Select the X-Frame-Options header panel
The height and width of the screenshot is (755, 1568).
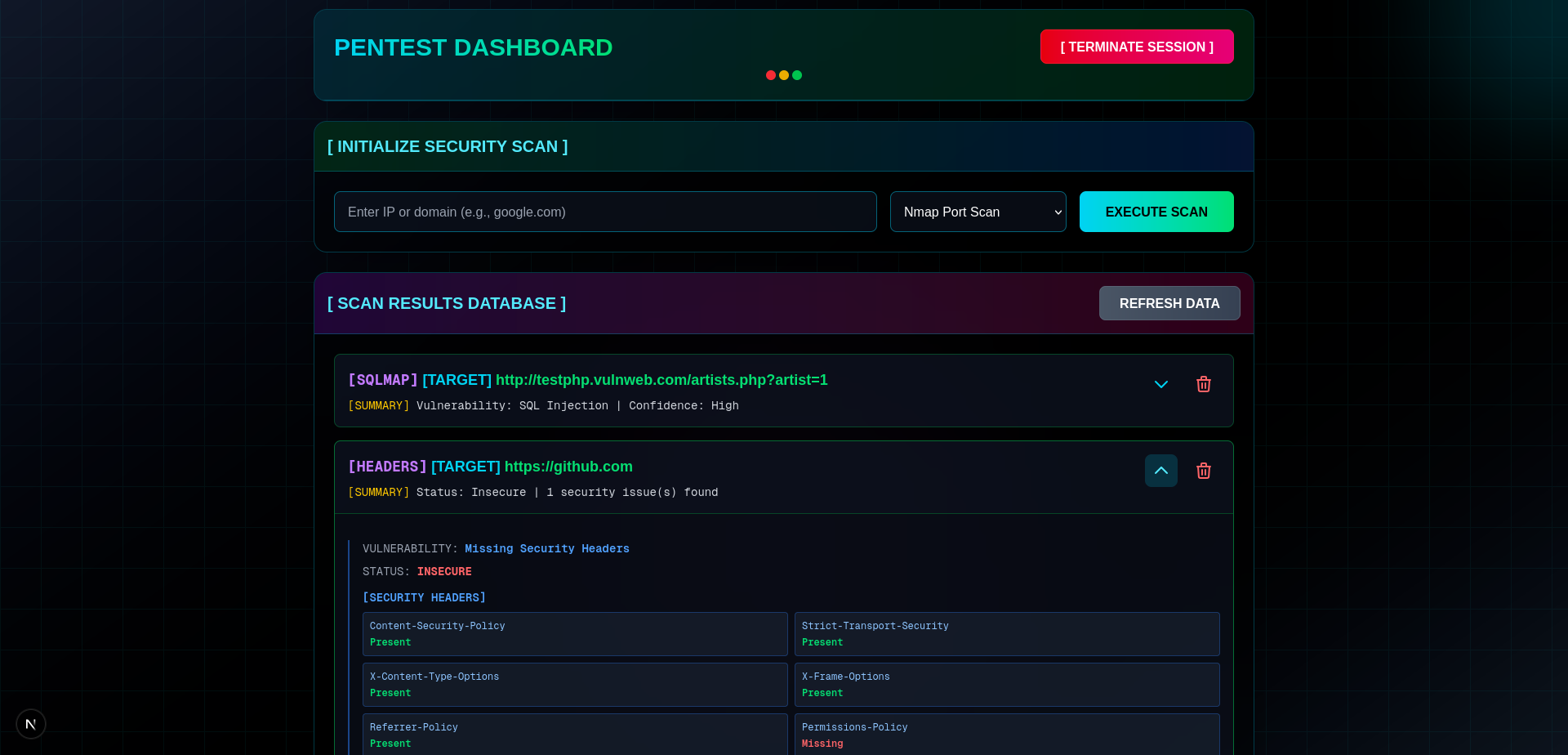click(x=1007, y=685)
